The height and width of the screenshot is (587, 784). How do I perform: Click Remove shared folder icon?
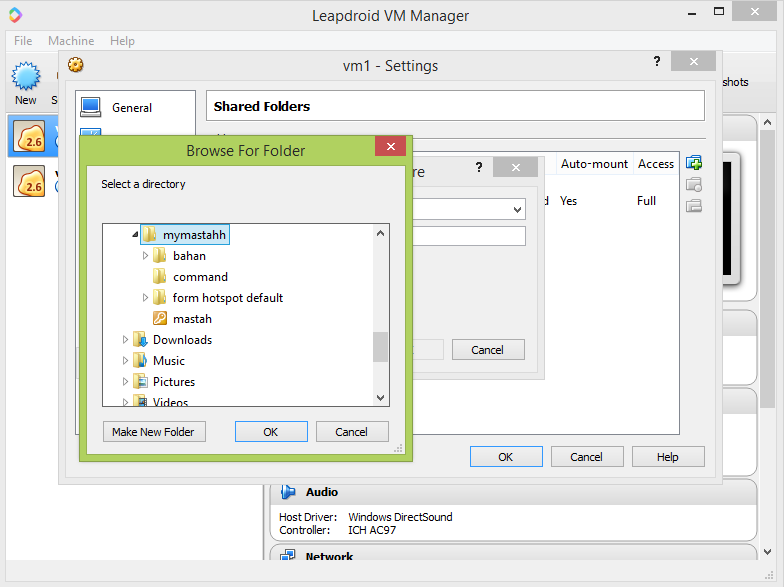(x=694, y=206)
